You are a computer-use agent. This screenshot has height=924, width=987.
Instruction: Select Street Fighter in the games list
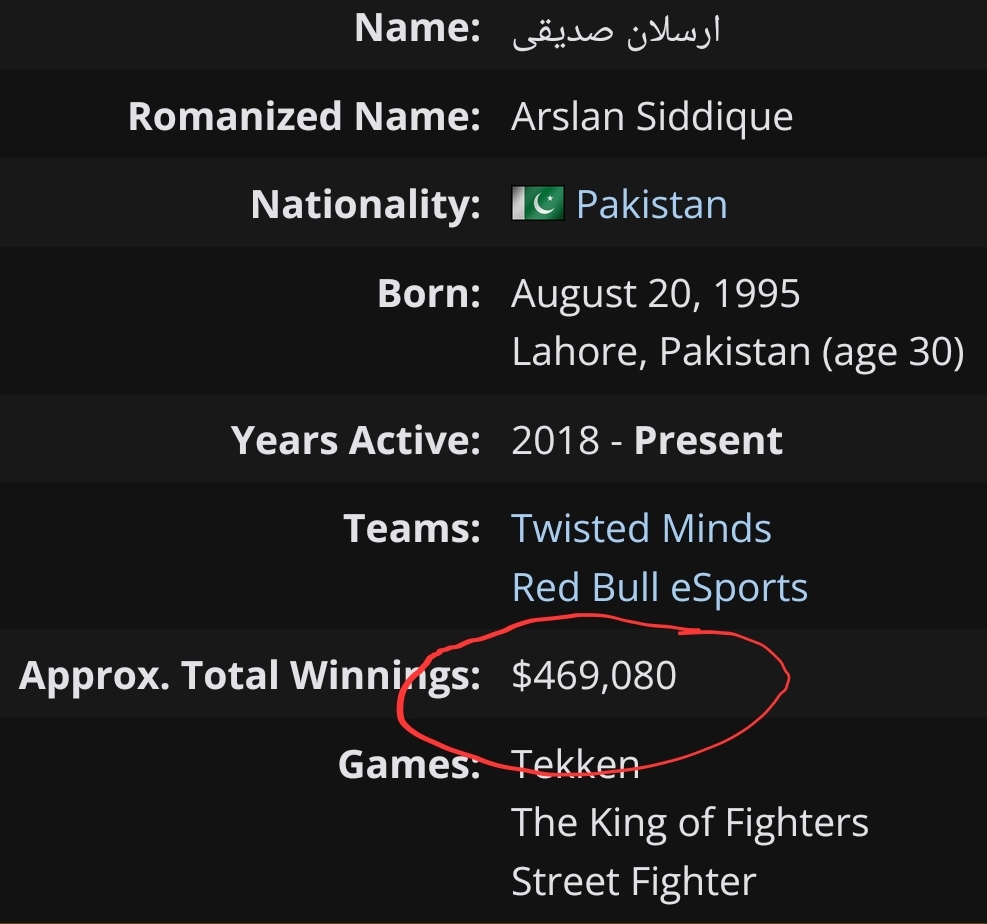point(633,881)
